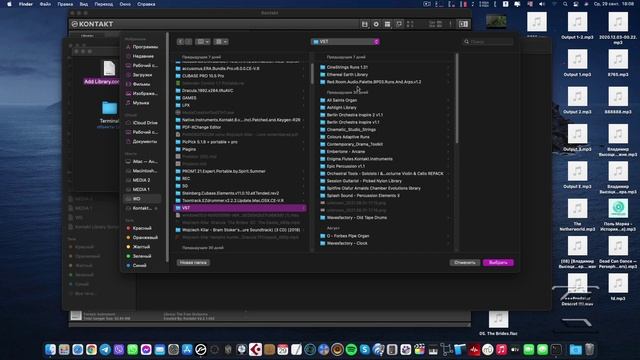Screen dimensions: 640x360
Task: Open the Окно menu
Action: coord(125,4)
